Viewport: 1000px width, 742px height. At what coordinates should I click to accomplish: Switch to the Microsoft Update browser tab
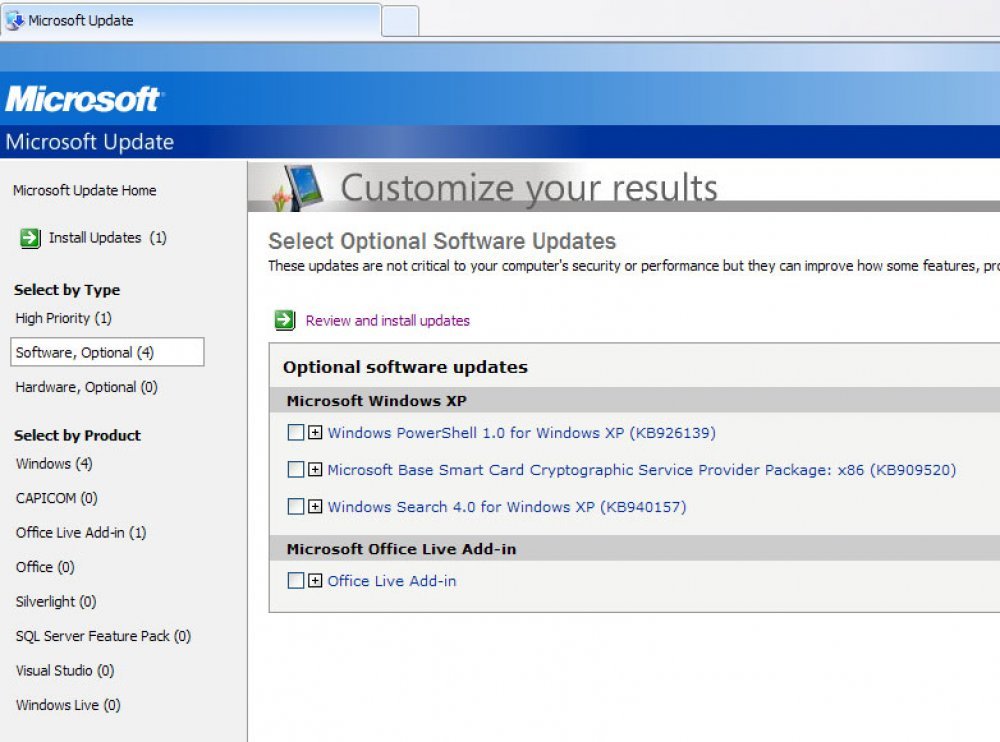click(x=191, y=20)
